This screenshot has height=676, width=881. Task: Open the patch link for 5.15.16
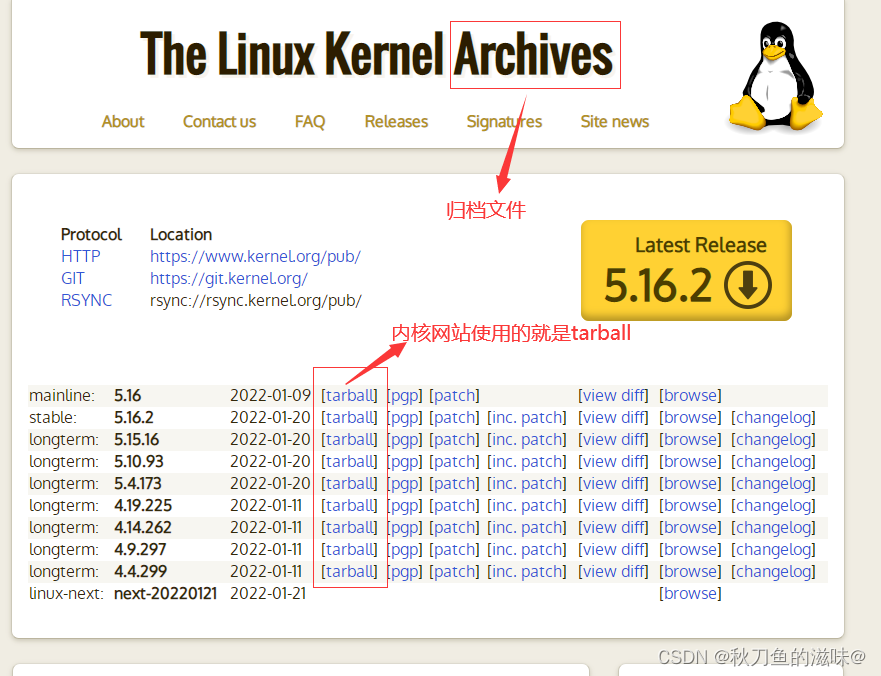(454, 439)
